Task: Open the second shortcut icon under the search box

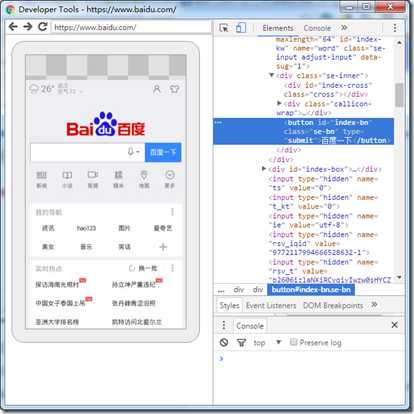Action: tap(67, 179)
